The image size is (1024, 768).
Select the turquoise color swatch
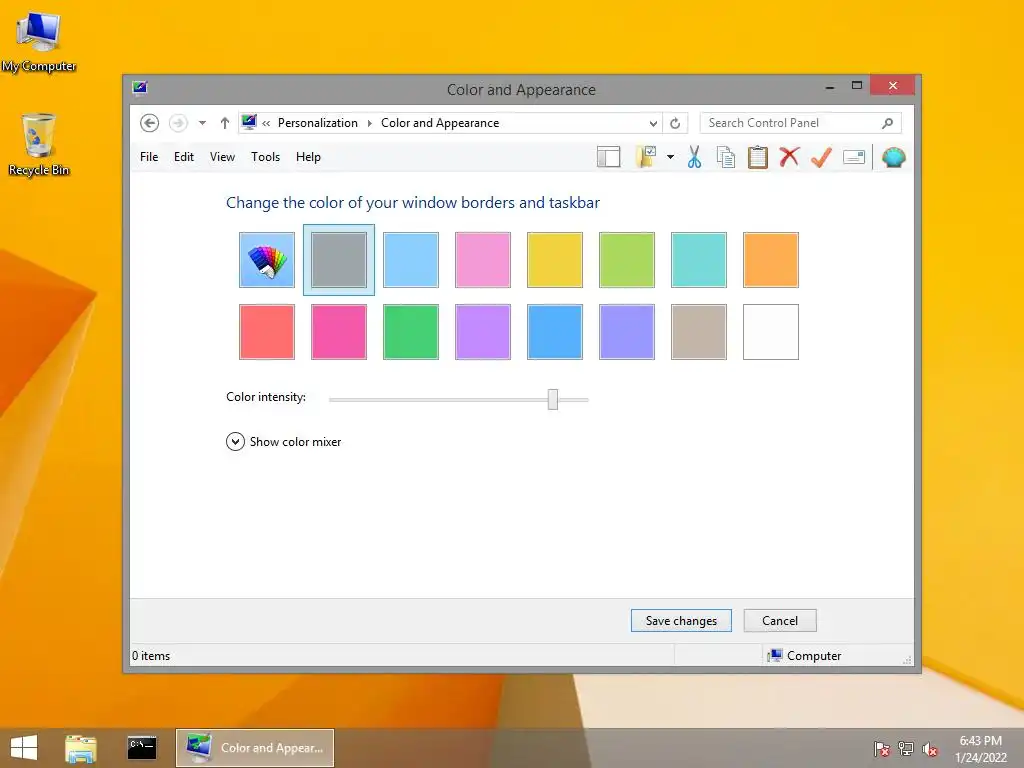(699, 260)
